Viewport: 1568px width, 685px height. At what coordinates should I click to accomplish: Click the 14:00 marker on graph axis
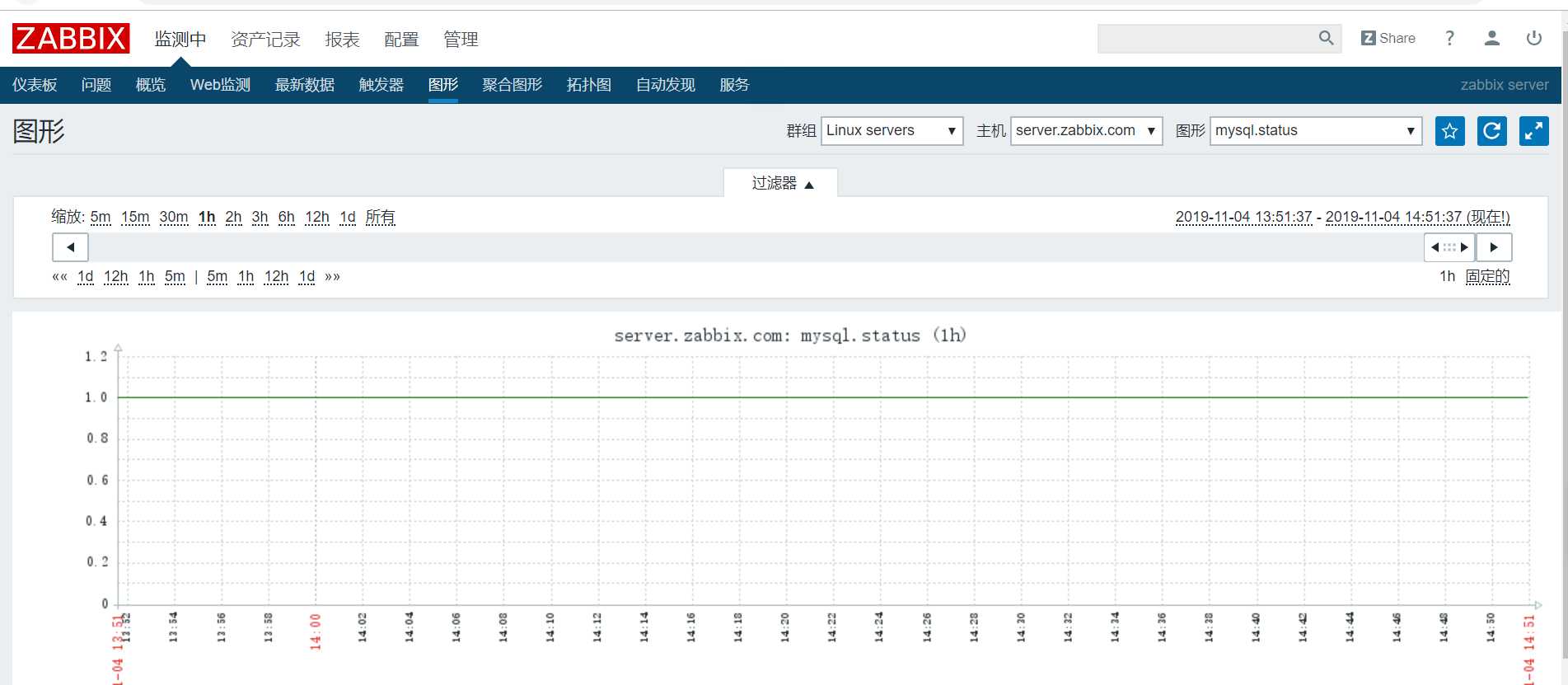316,632
